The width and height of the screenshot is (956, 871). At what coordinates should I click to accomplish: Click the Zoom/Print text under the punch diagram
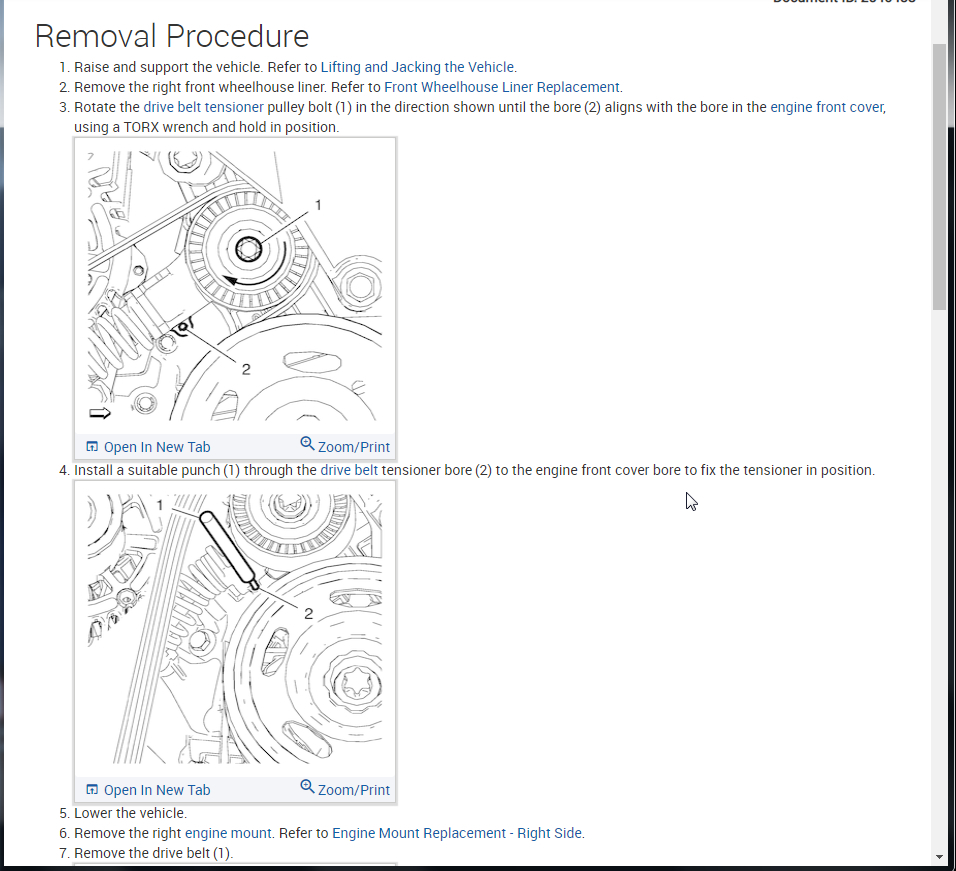pyautogui.click(x=354, y=791)
